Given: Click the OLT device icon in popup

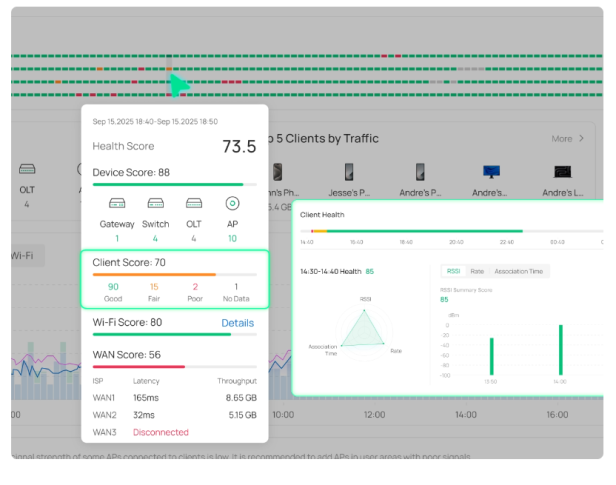Looking at the screenshot, I should [194, 203].
